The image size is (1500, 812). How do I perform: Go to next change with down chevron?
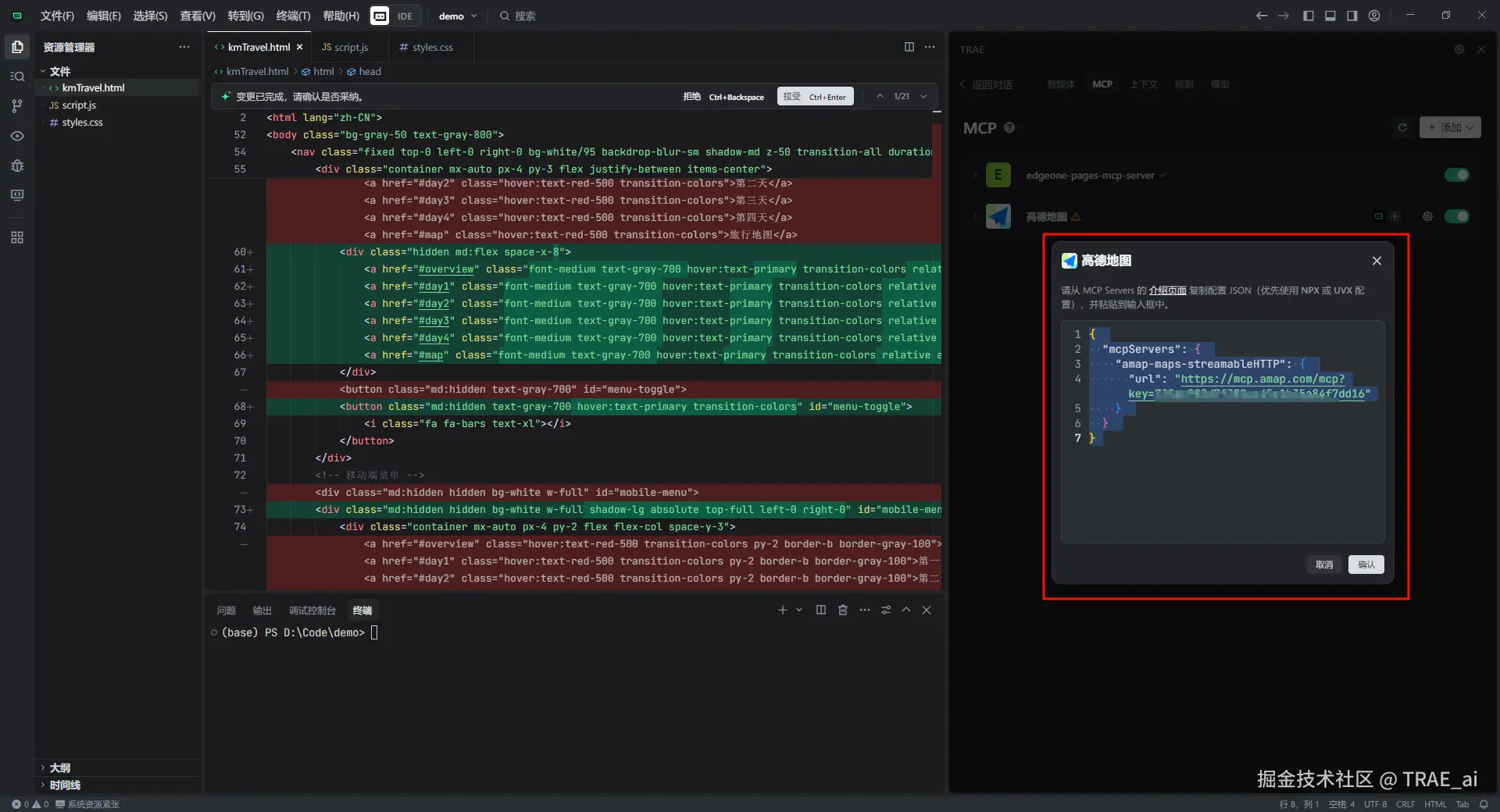pyautogui.click(x=923, y=96)
